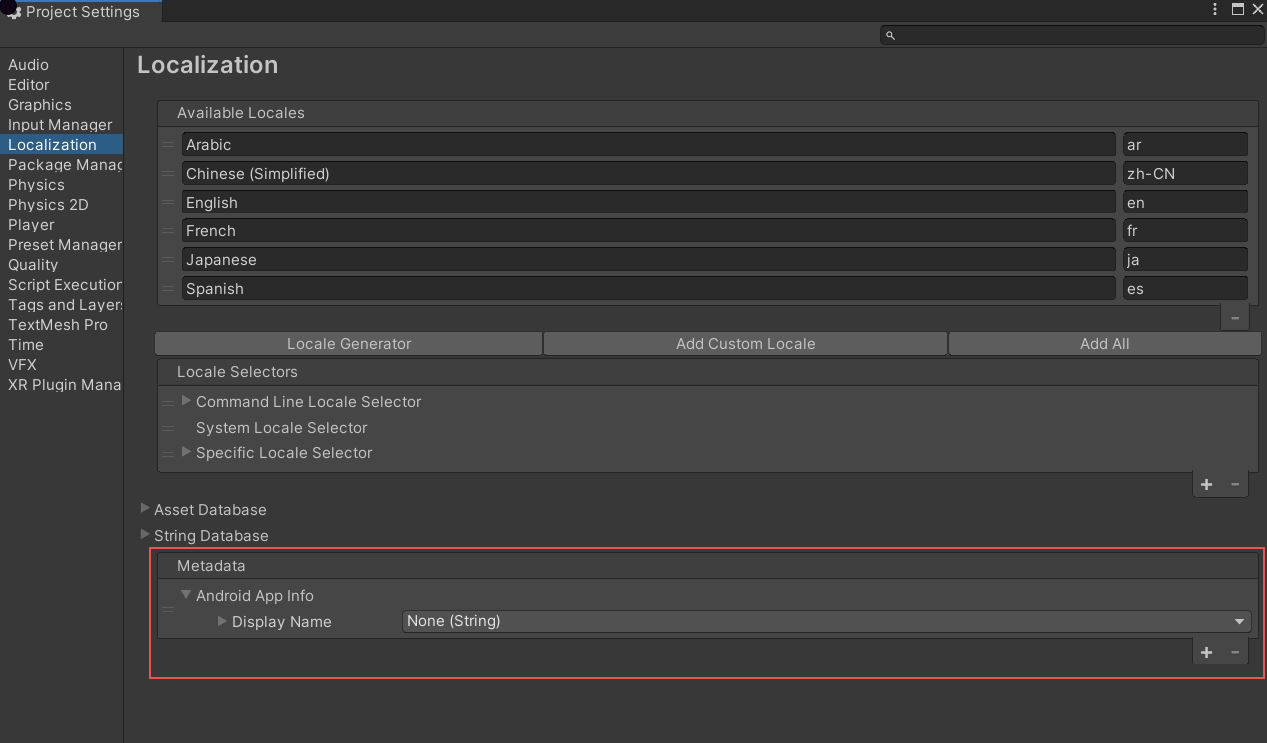Click the minus icon in Locale Selectors

(1235, 484)
